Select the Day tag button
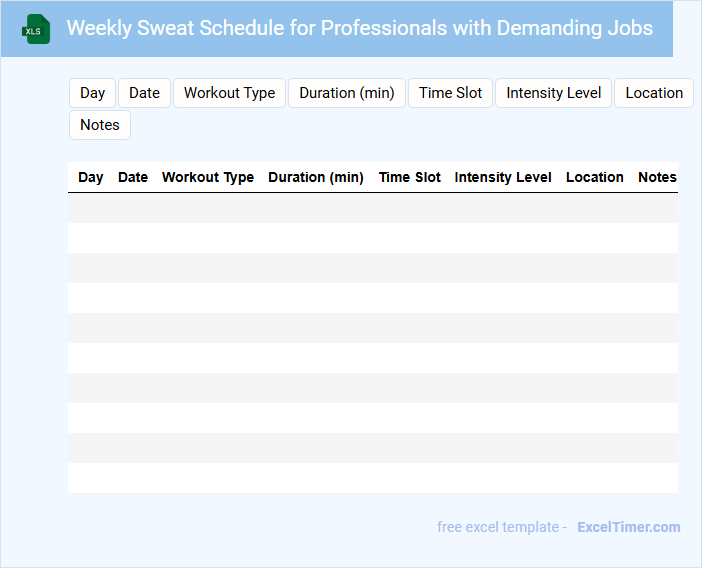This screenshot has width=702, height=568. (93, 93)
